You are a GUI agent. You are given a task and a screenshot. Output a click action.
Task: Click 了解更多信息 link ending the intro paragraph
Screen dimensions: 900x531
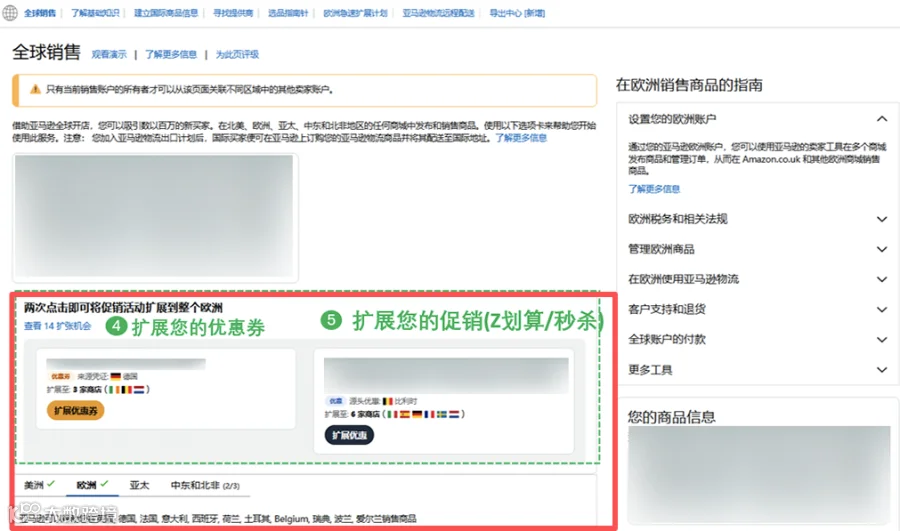(x=521, y=138)
